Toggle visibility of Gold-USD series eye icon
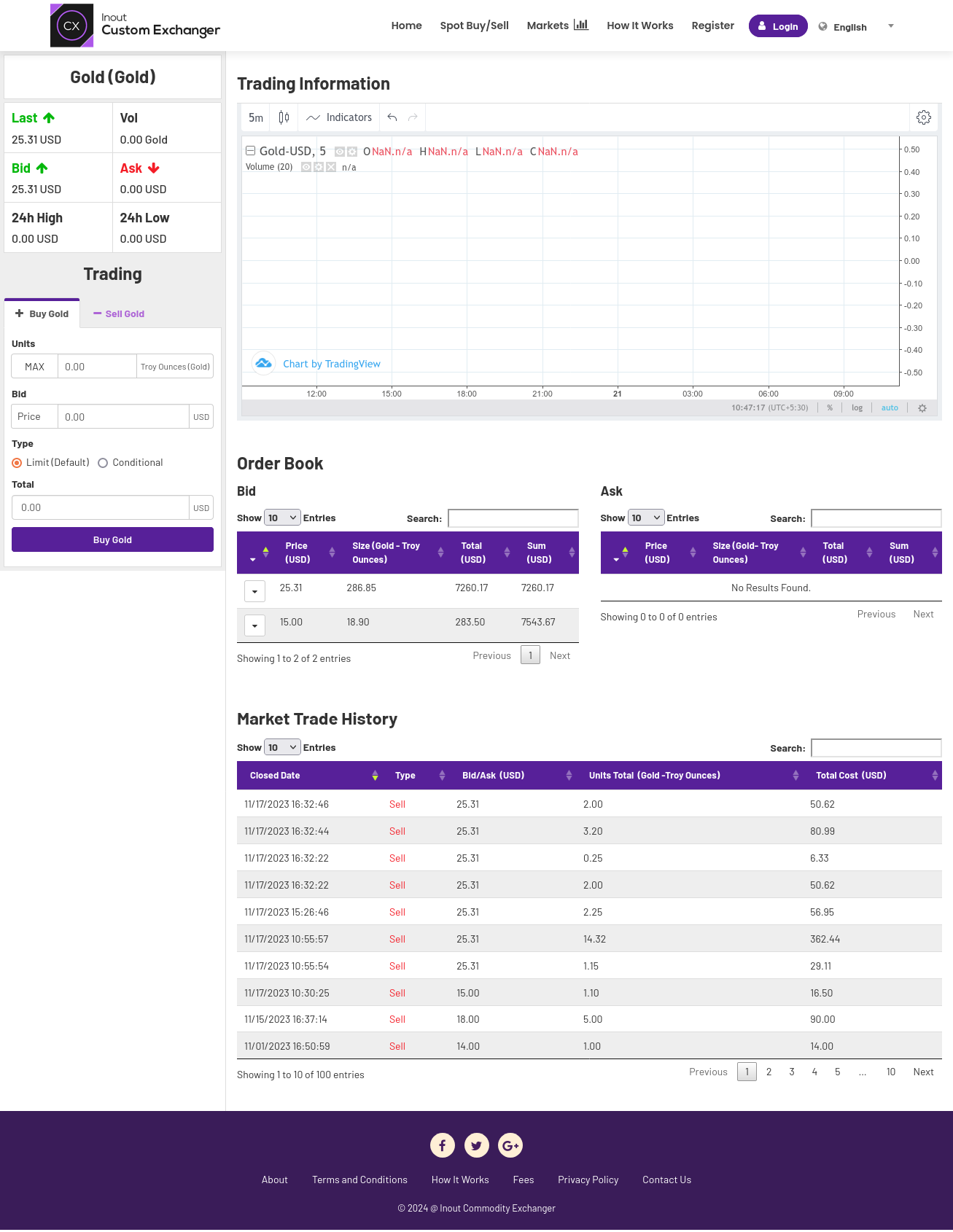This screenshot has width=953, height=1232. pos(340,152)
